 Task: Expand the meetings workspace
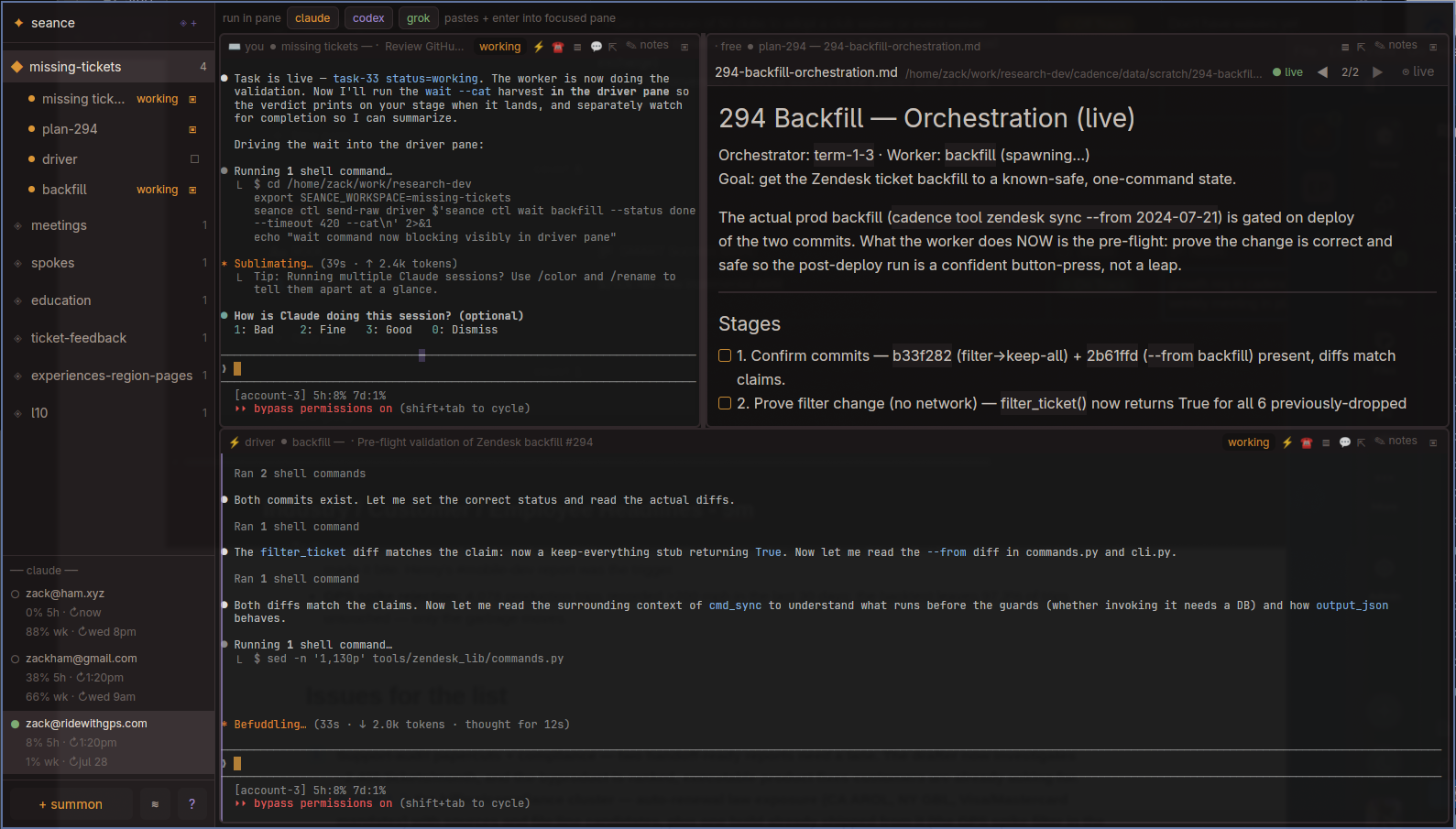point(109,225)
